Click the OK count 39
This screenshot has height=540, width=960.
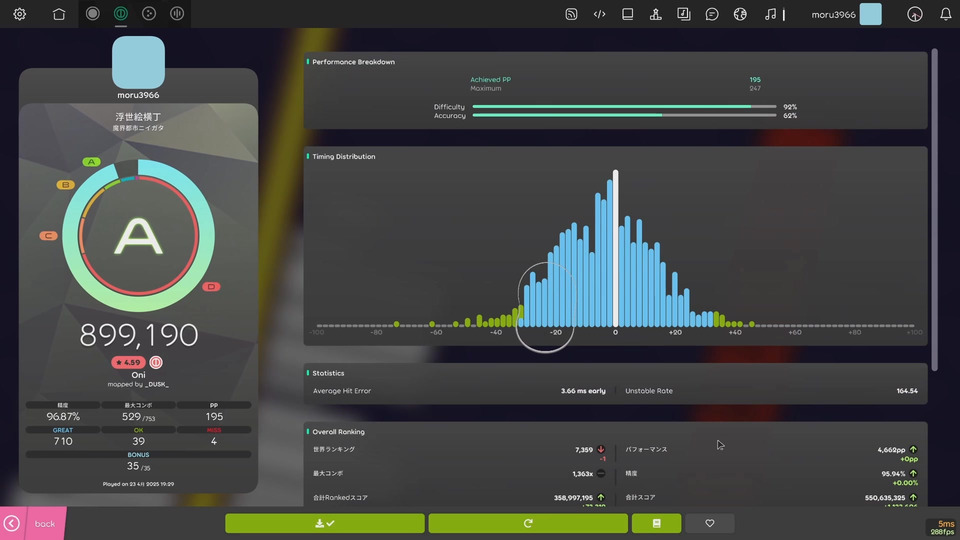click(138, 441)
